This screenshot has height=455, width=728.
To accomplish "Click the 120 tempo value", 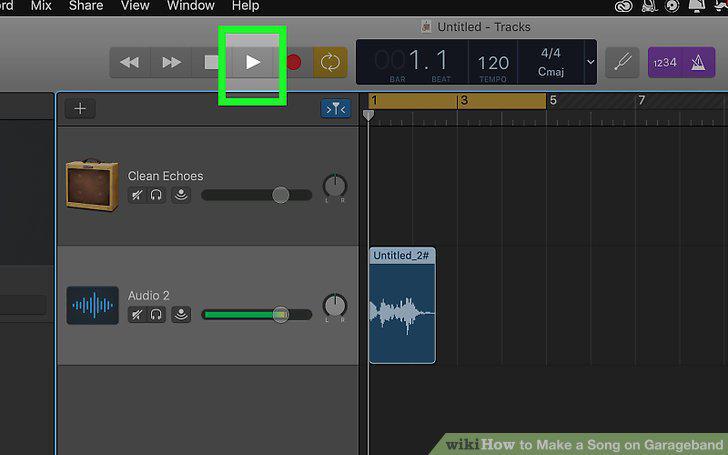I will (x=493, y=63).
